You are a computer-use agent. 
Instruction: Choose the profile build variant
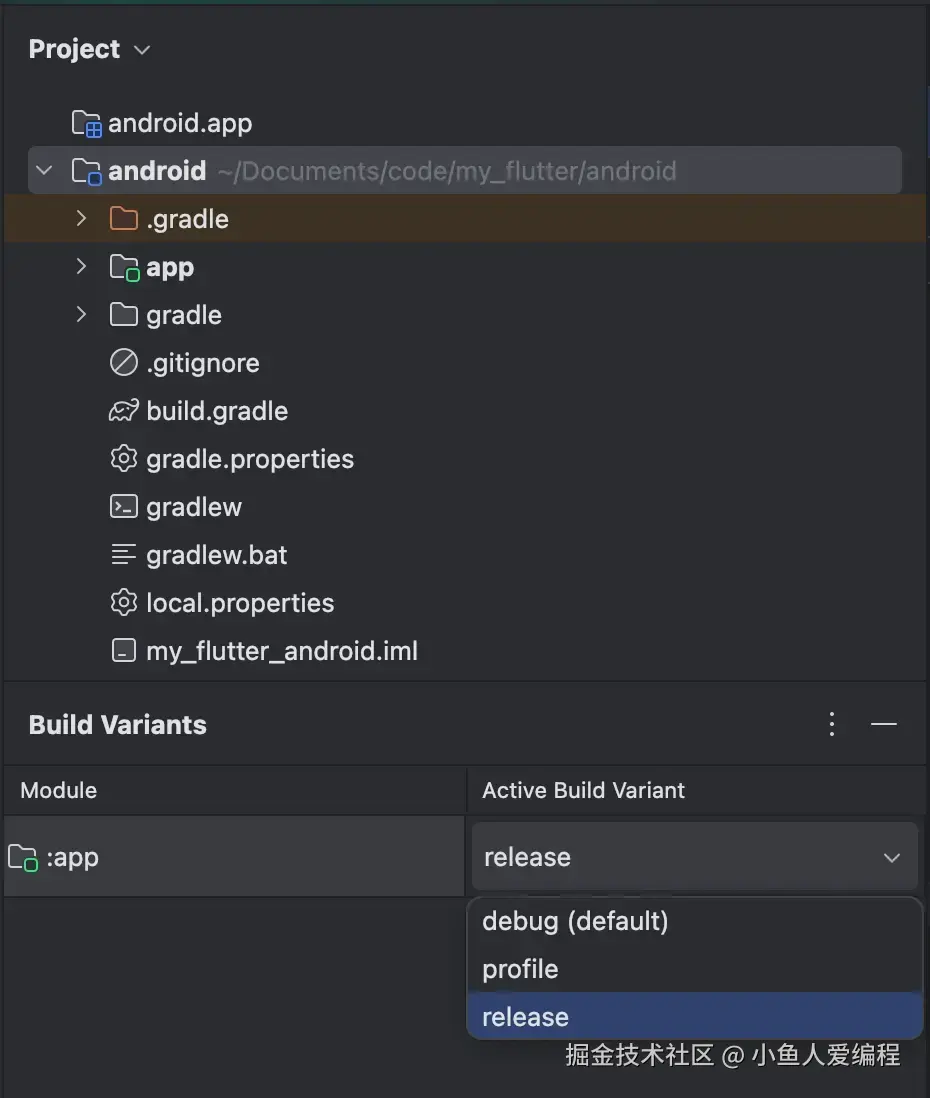(520, 969)
